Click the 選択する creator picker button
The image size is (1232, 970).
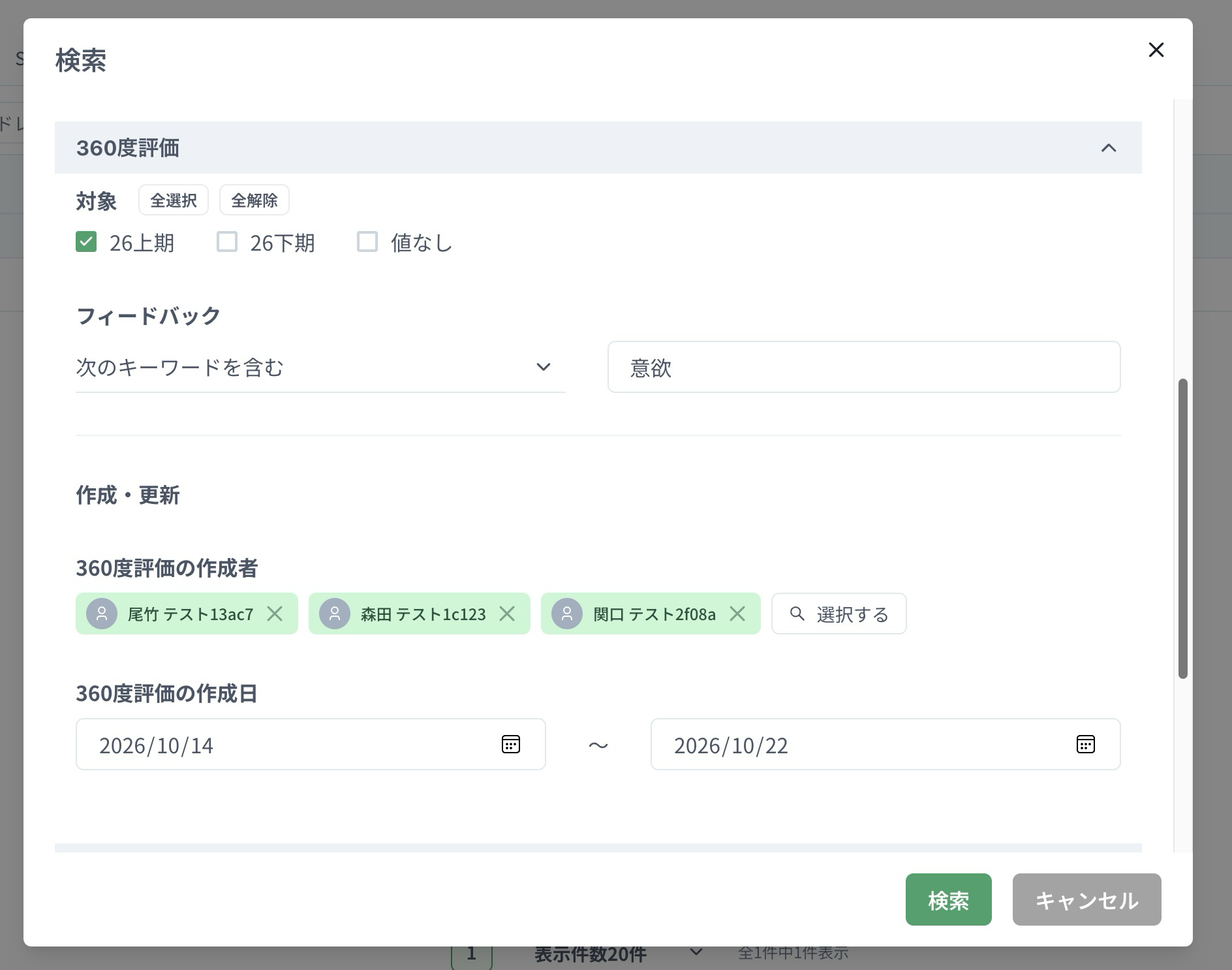839,614
